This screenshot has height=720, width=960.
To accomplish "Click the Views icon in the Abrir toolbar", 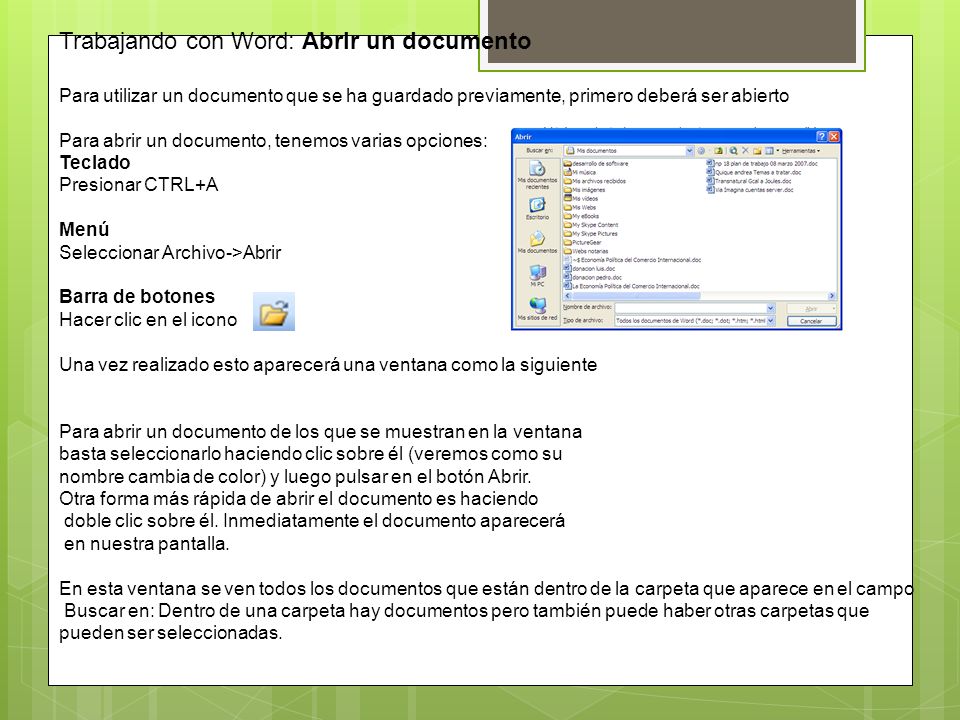I will [769, 151].
